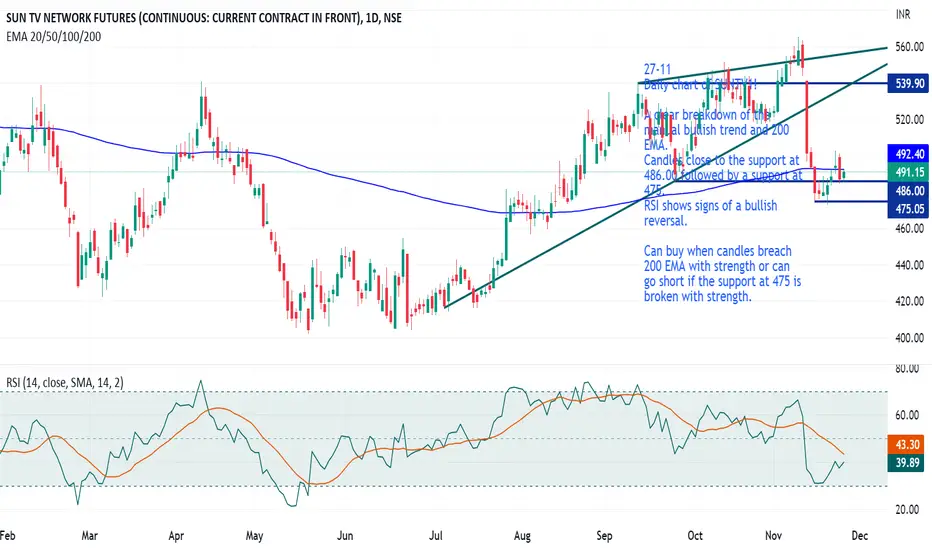Click the 20.00 RSI axis tick
The width and height of the screenshot is (932, 550).
[x=907, y=510]
